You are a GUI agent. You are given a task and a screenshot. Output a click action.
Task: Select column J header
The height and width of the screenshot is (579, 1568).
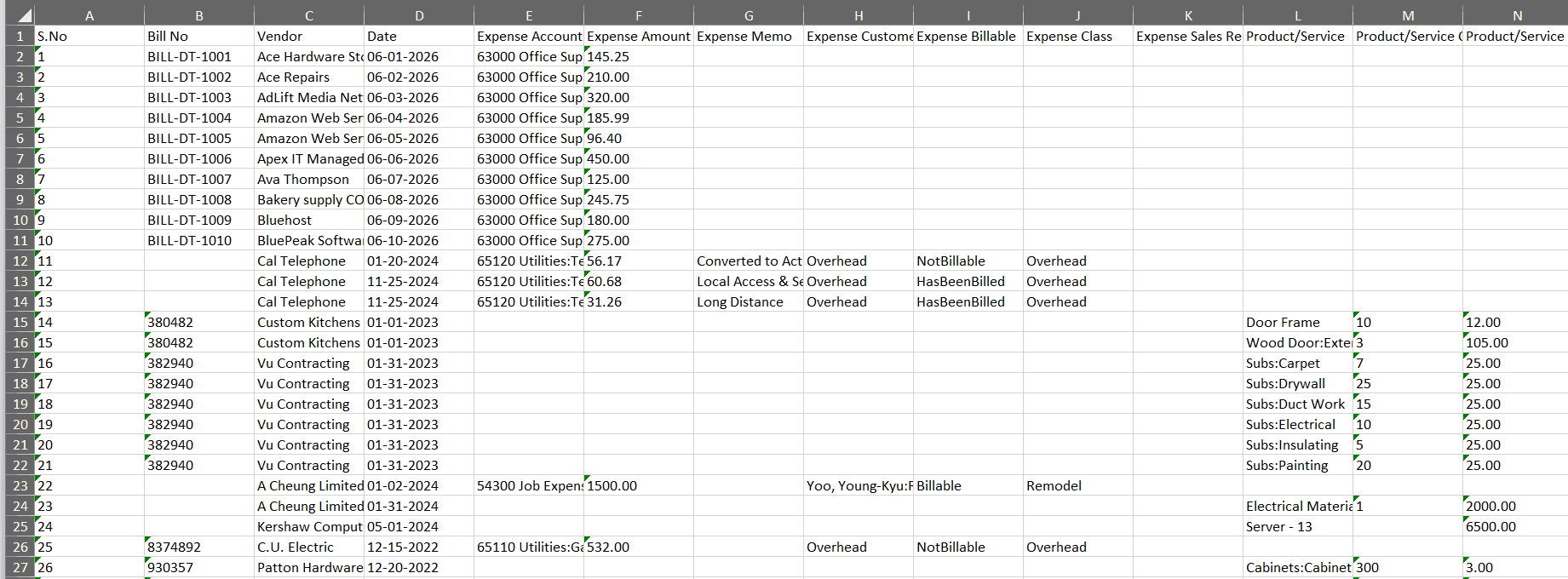[x=1078, y=15]
